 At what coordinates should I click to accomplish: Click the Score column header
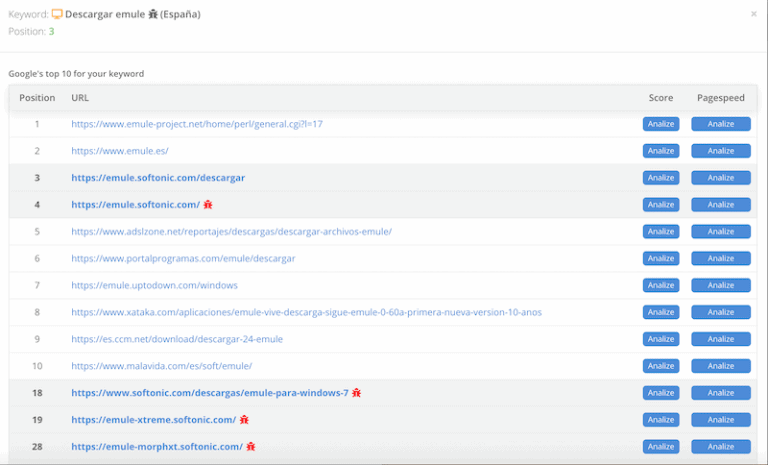(661, 98)
